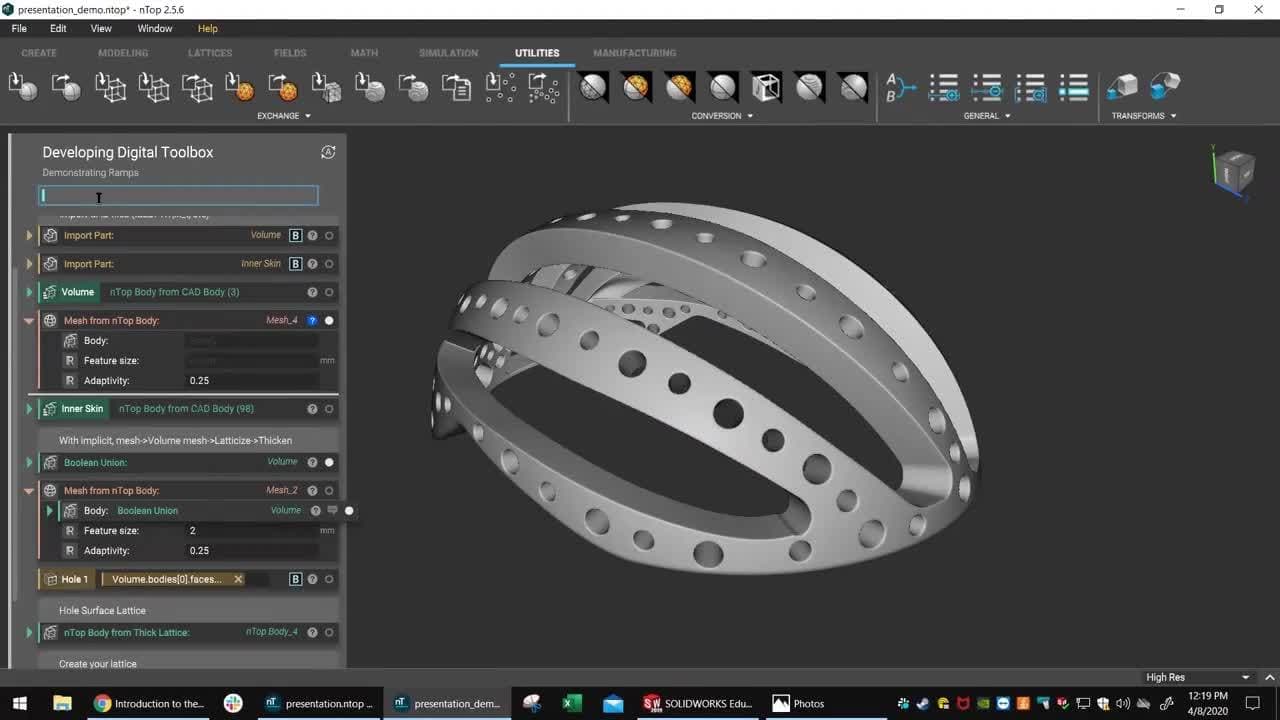The height and width of the screenshot is (720, 1280).
Task: Click the first import part icon in Exchange group
Action: [x=23, y=87]
